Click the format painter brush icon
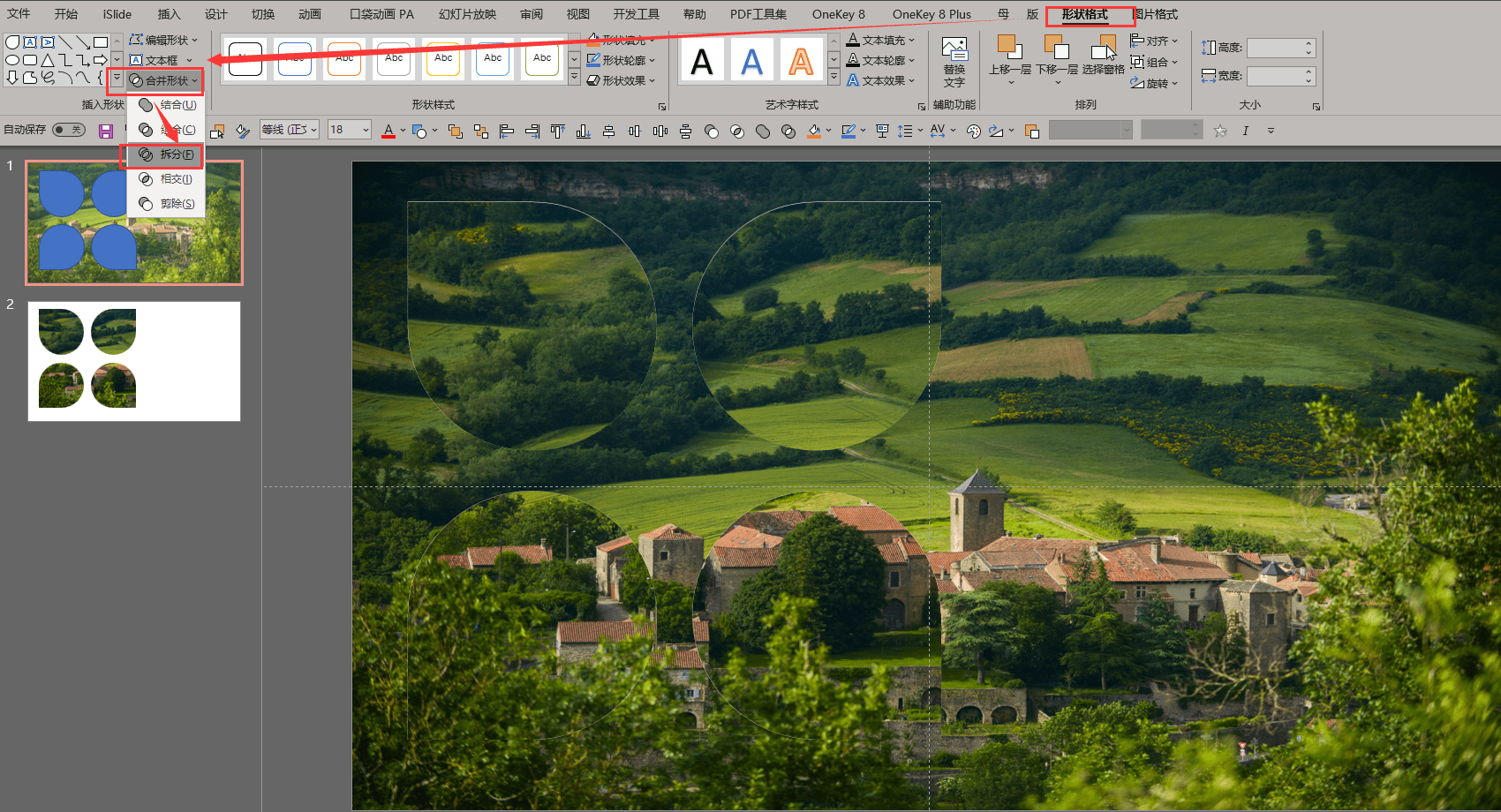The image size is (1501, 812). click(x=243, y=132)
